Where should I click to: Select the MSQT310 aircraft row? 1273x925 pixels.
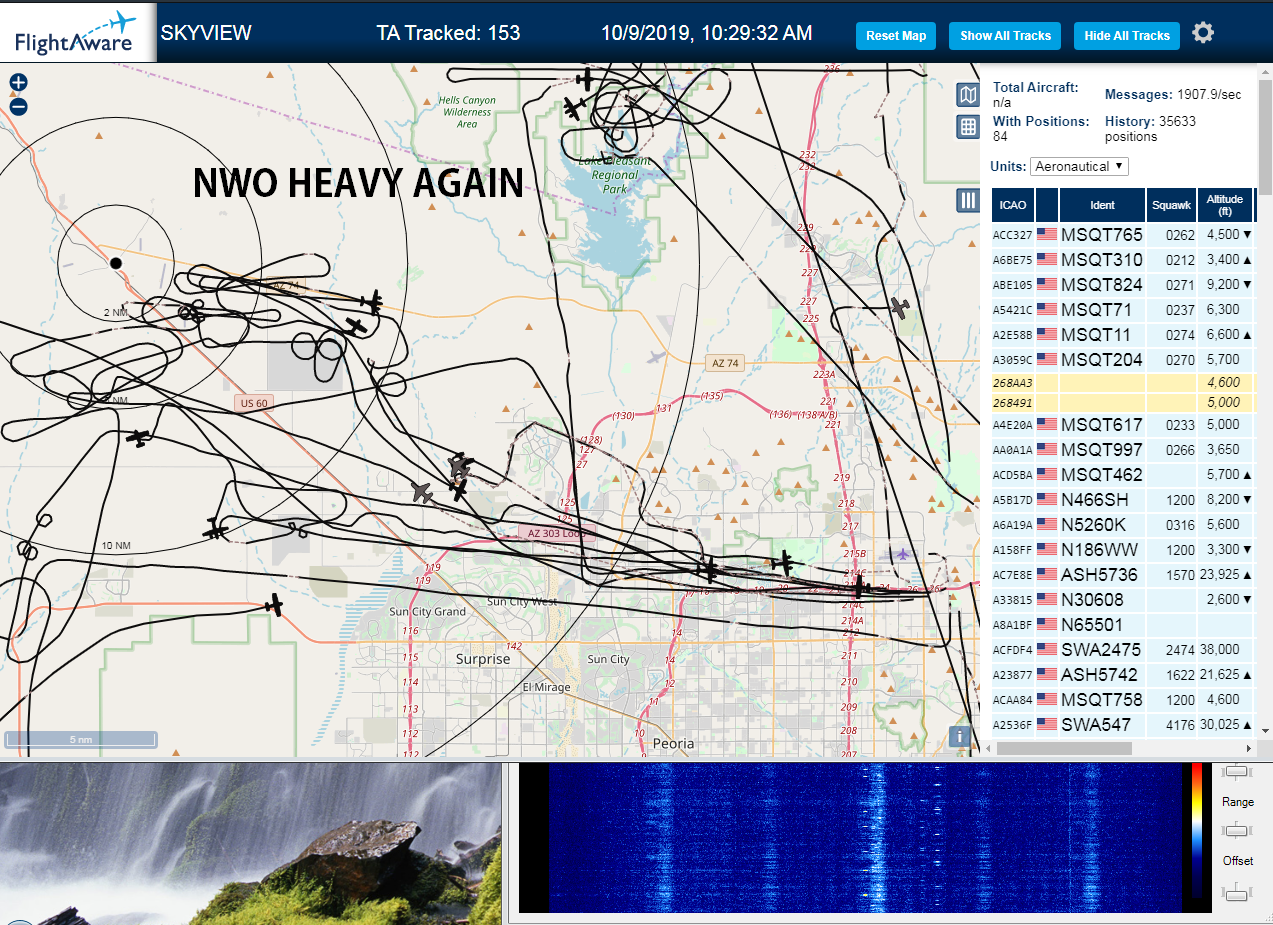[x=1123, y=260]
